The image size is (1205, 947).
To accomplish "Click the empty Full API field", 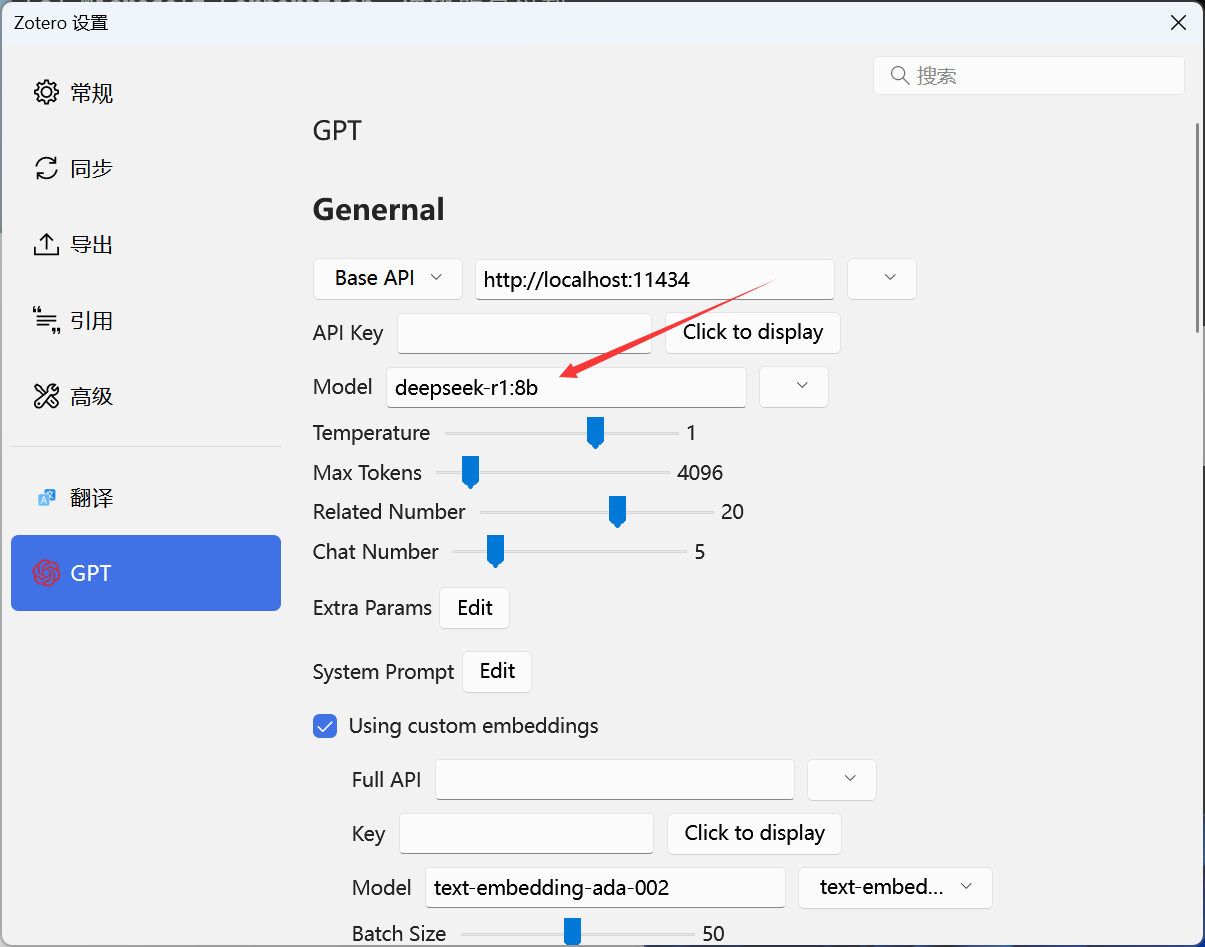I will (615, 780).
